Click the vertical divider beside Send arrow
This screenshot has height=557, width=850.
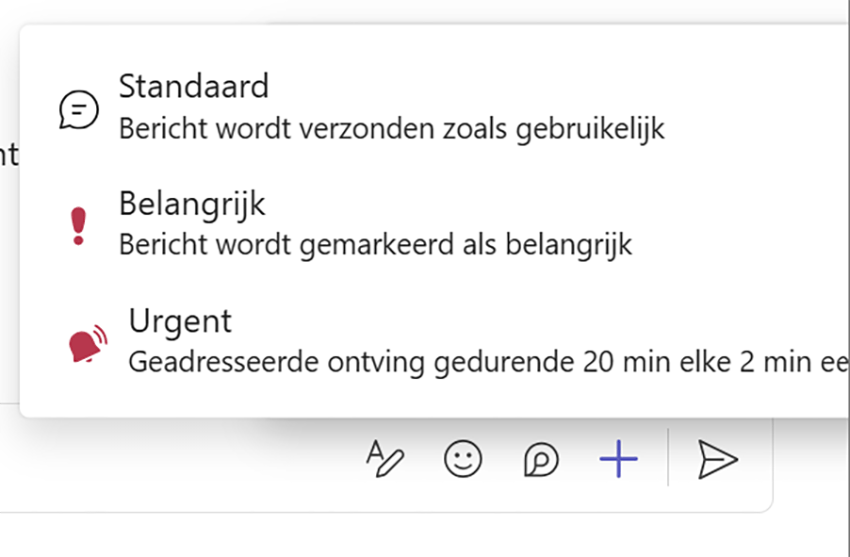pos(668,459)
